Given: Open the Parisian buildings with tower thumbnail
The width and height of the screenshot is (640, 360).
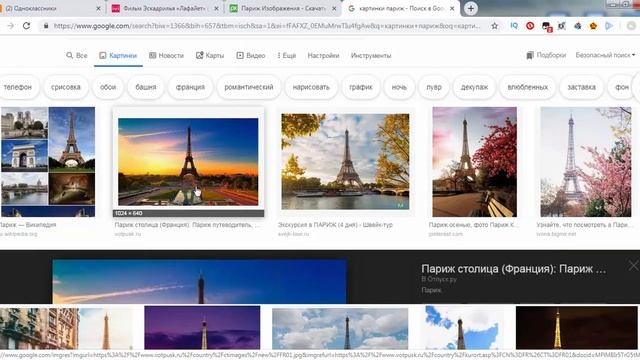Looking at the screenshot, I should pos(66,329).
